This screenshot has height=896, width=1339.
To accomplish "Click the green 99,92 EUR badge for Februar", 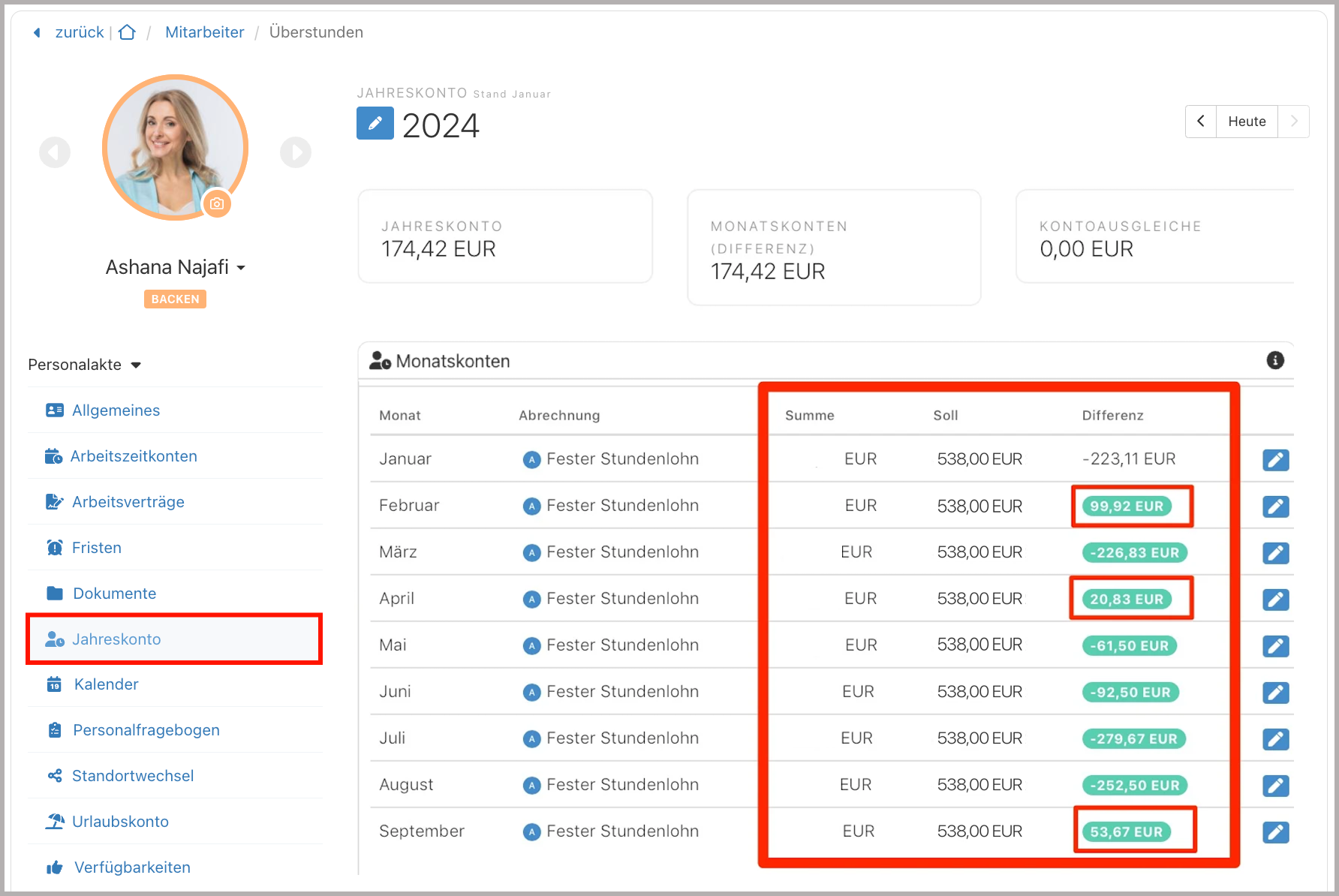I will [1126, 507].
